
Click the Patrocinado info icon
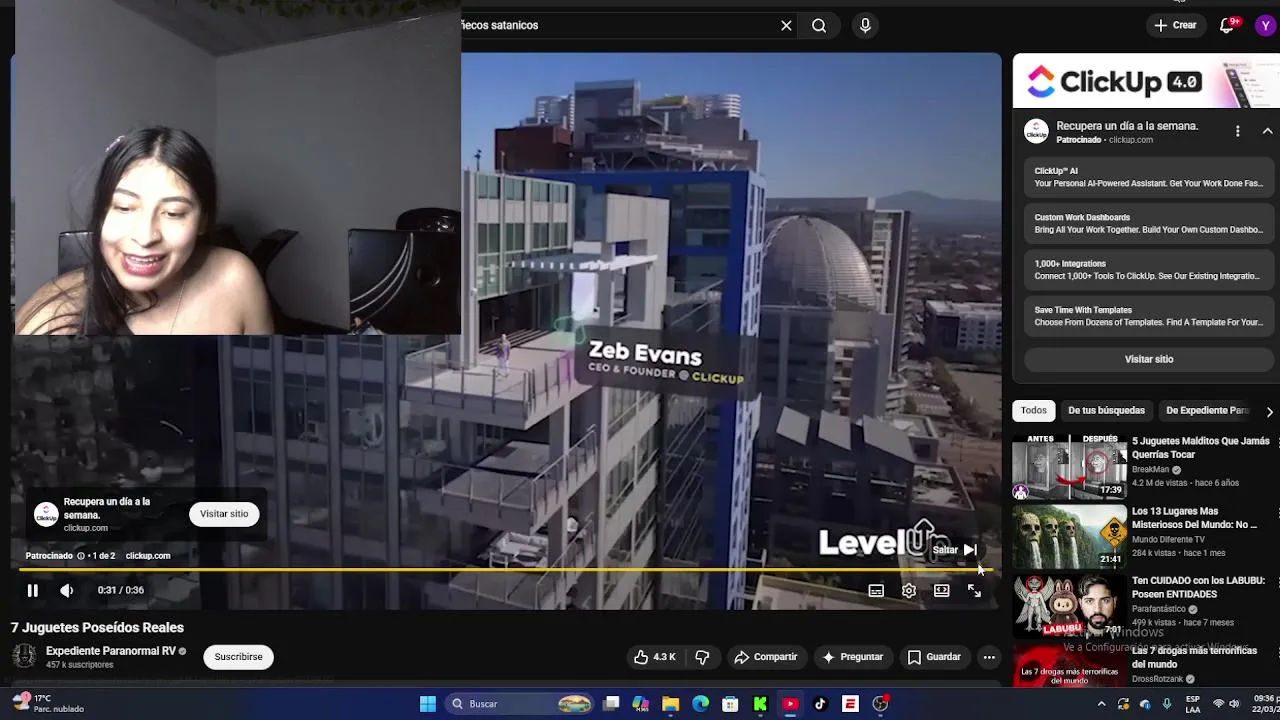(81, 556)
